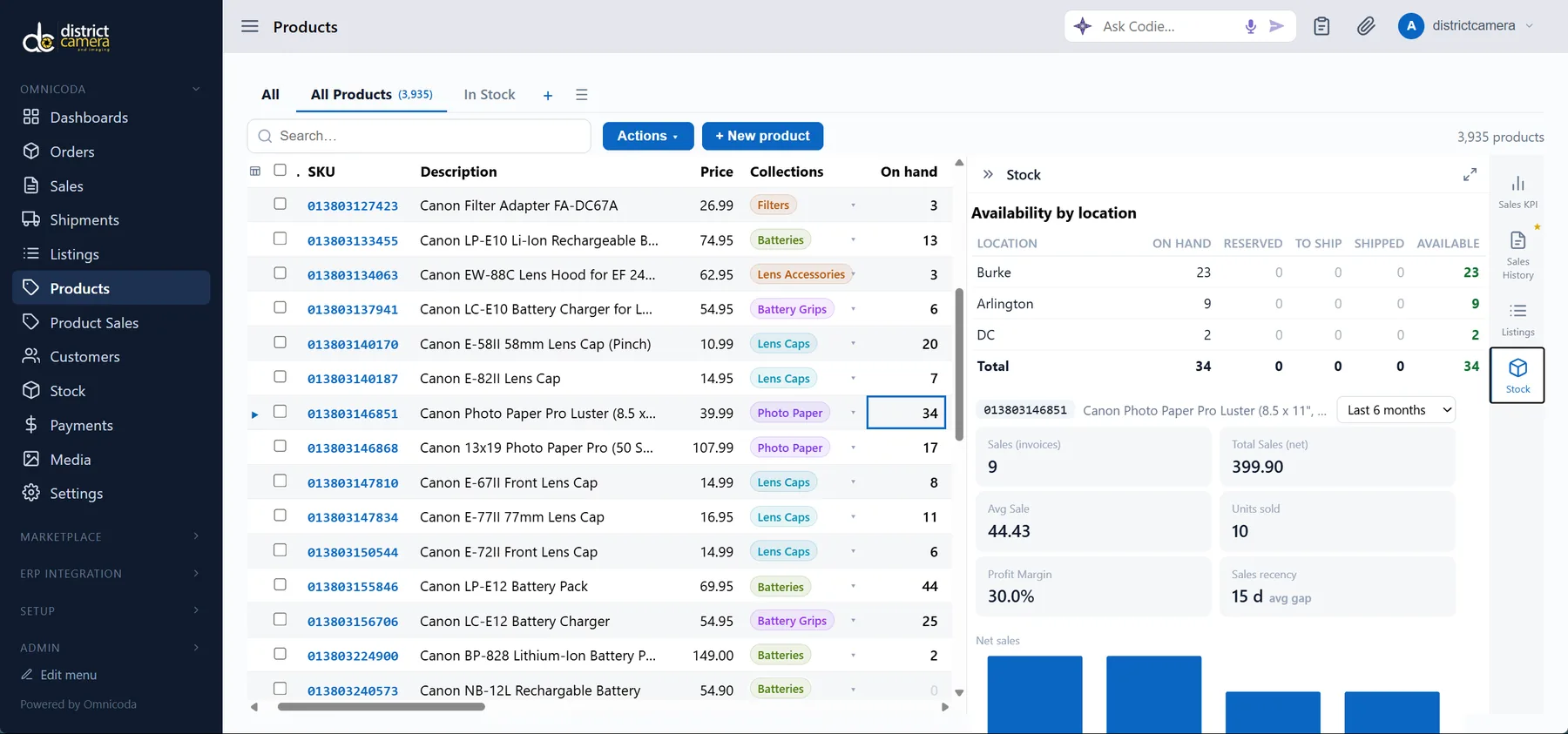The image size is (1568, 734).
Task: Switch to the In Stock tab
Action: click(x=490, y=94)
